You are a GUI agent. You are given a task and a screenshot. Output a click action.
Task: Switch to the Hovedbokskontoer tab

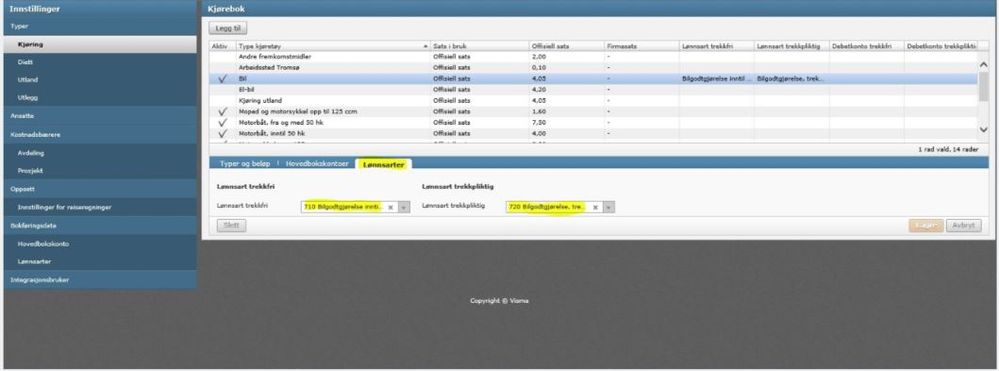(x=317, y=164)
